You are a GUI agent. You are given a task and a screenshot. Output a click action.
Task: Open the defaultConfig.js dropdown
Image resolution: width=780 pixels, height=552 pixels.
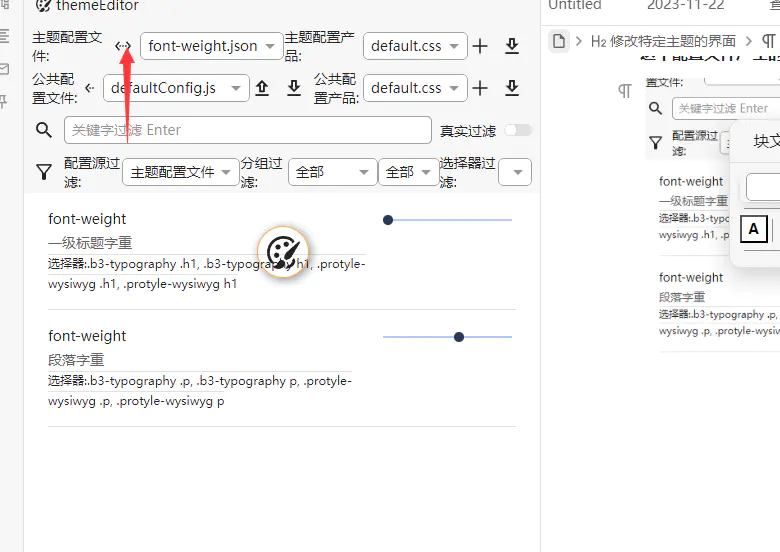pos(176,88)
